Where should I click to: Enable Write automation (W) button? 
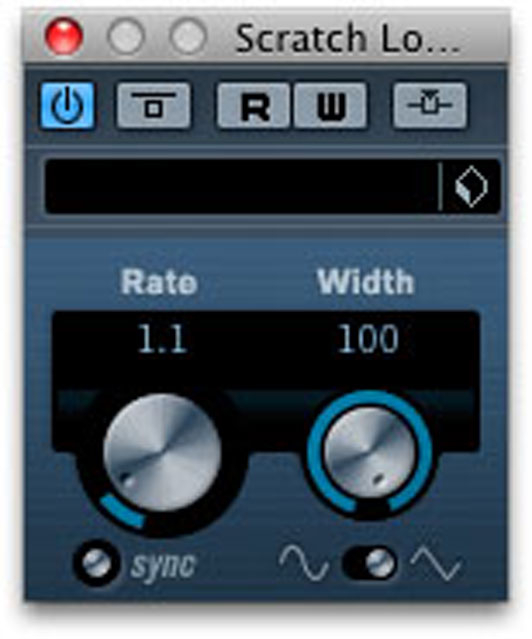(330, 106)
